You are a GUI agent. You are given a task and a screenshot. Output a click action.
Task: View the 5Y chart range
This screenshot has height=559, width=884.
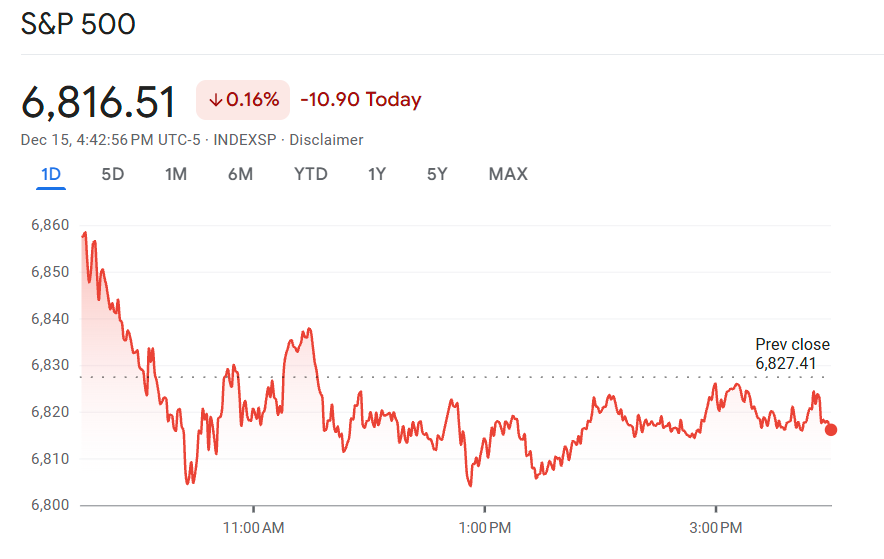[x=437, y=175]
